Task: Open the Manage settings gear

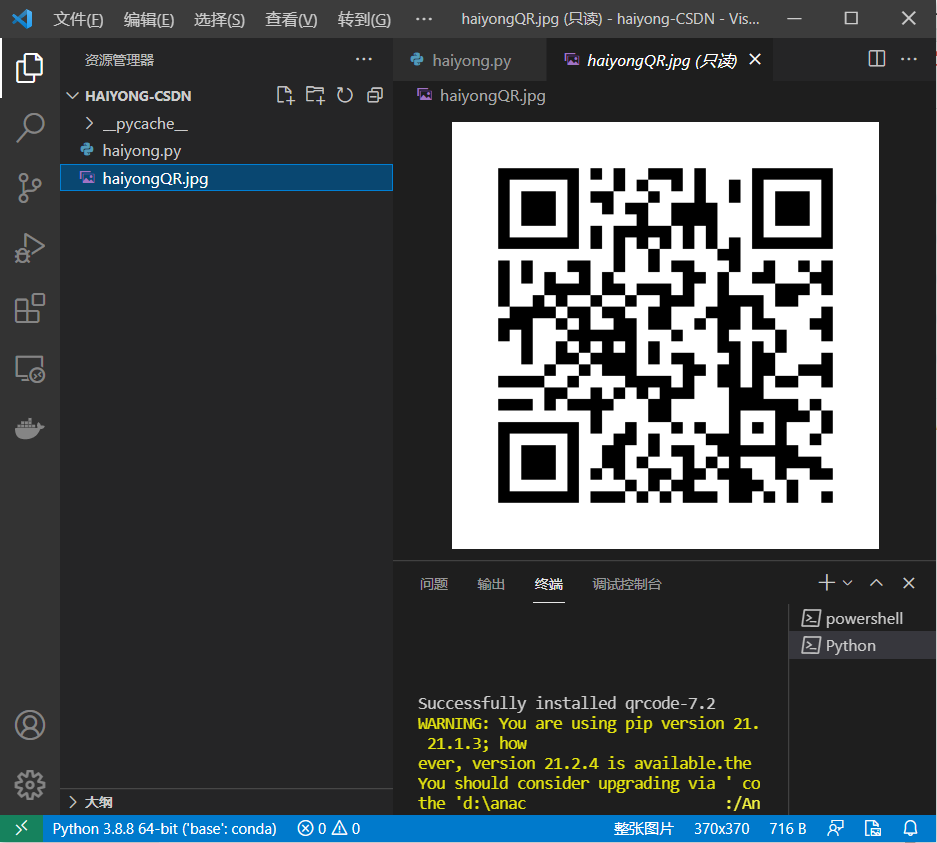Action: (29, 784)
